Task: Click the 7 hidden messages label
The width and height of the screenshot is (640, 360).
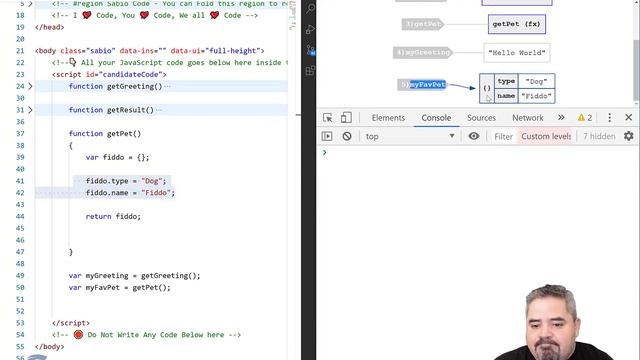Action: coord(599,136)
